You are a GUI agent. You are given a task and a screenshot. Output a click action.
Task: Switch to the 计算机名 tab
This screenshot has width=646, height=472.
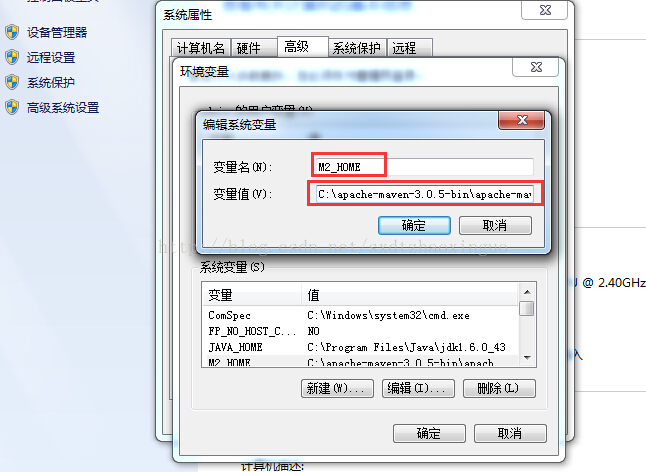tap(201, 48)
